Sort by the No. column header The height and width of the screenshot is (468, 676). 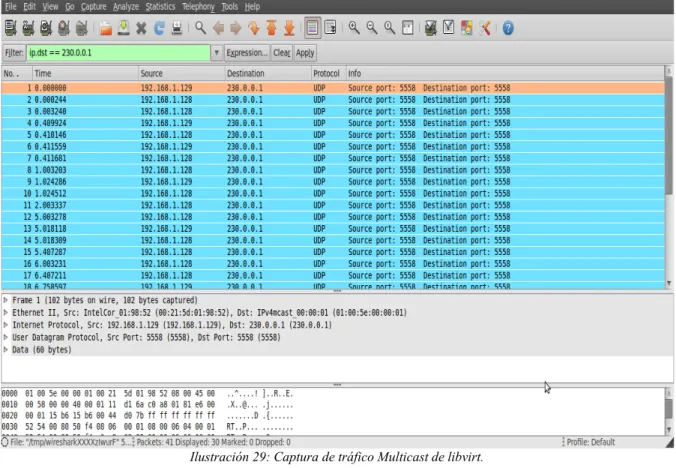pos(17,74)
